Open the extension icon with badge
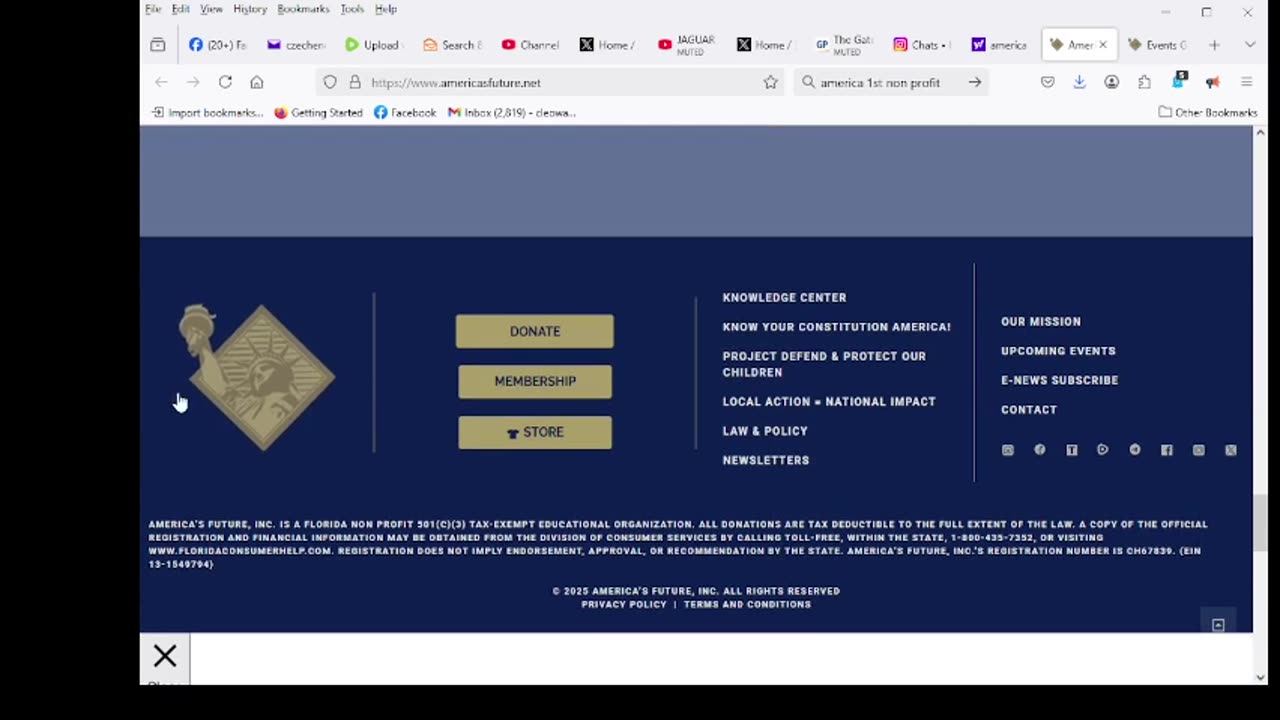 pyautogui.click(x=1179, y=80)
